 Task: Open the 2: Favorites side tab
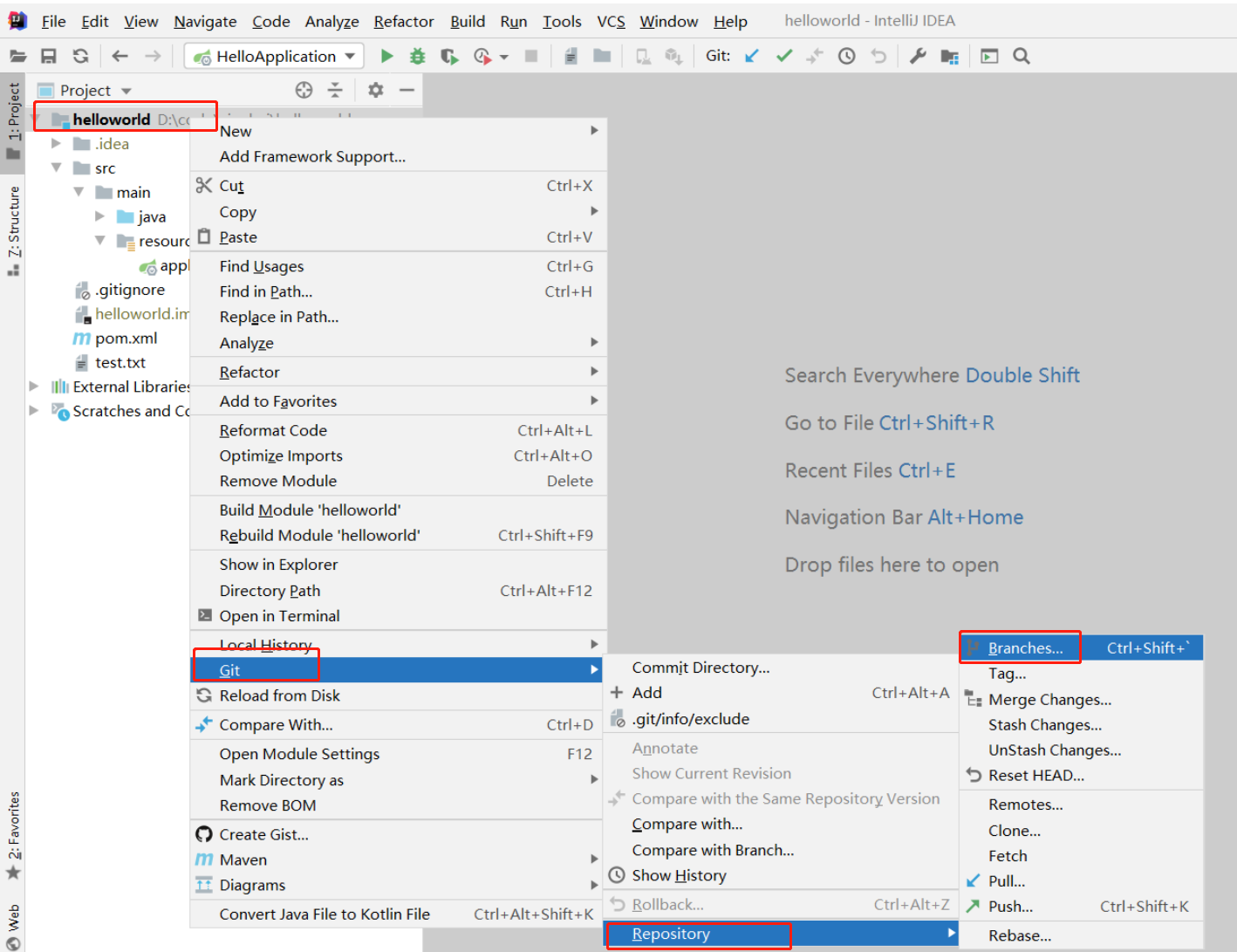(x=13, y=836)
